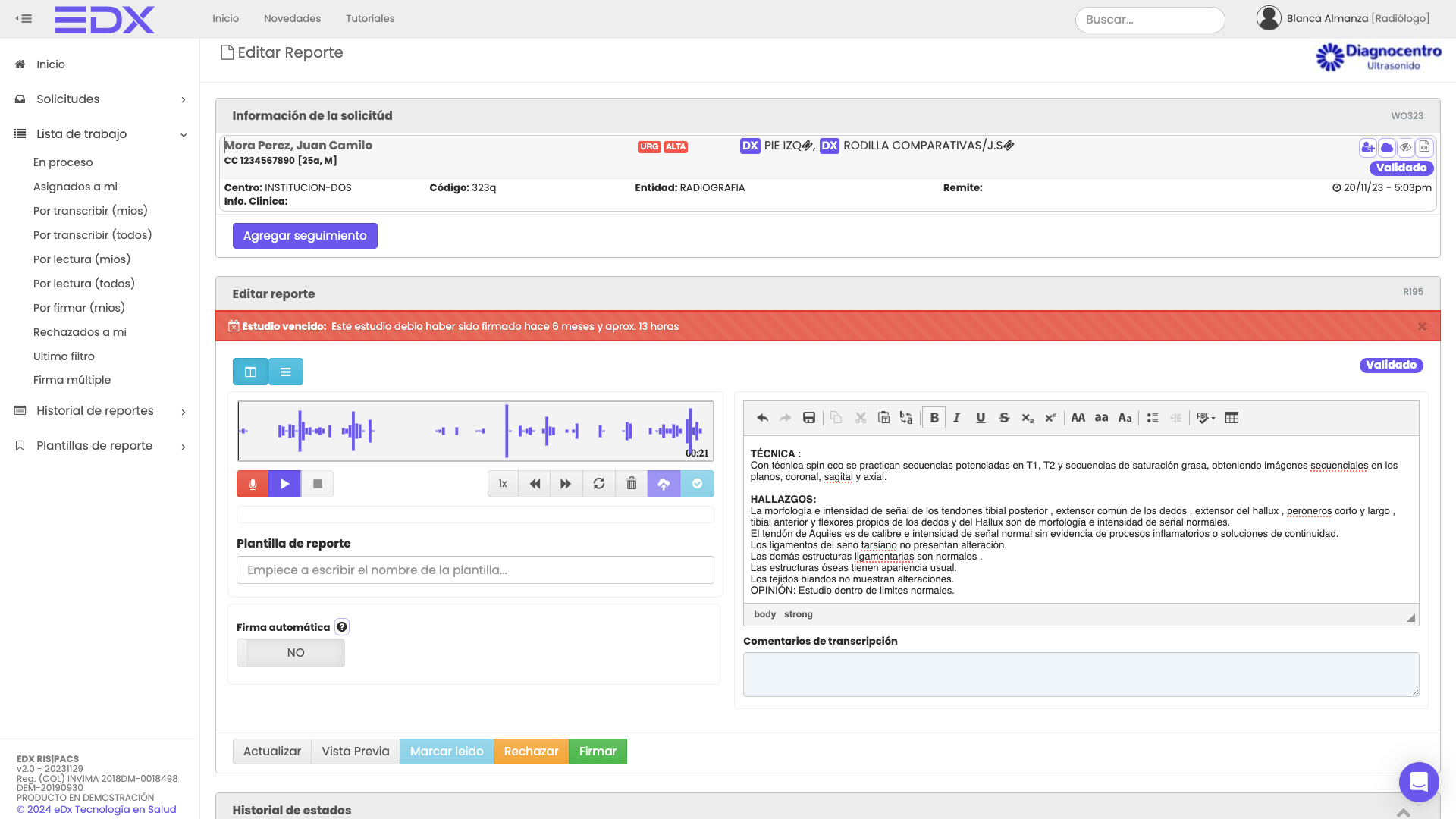The height and width of the screenshot is (819, 1456).
Task: Toggle the eye-slash visibility icon
Action: point(1405,147)
